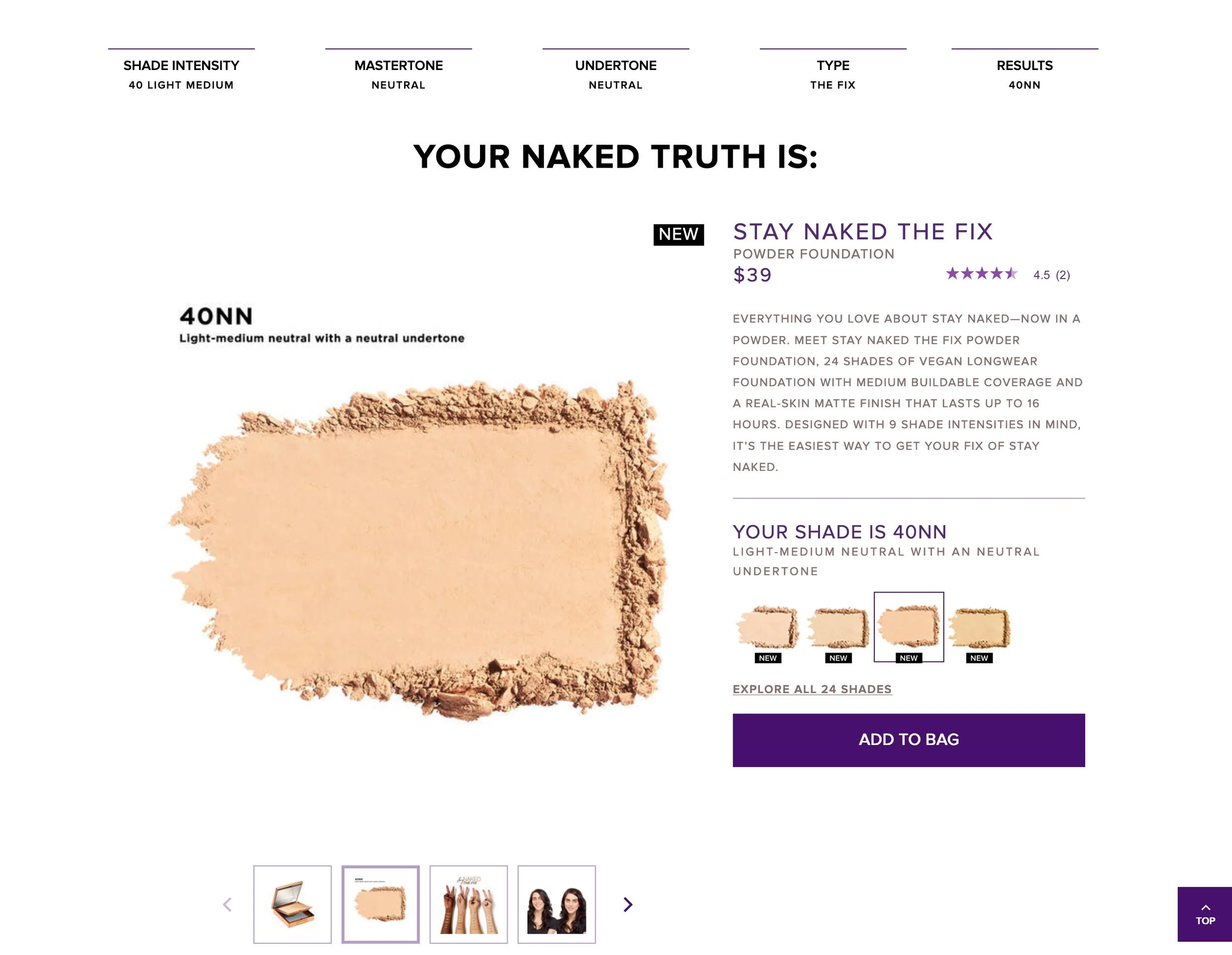The height and width of the screenshot is (955, 1232).
Task: Choose the selected 40NN shade swatch
Action: pyautogui.click(x=909, y=627)
